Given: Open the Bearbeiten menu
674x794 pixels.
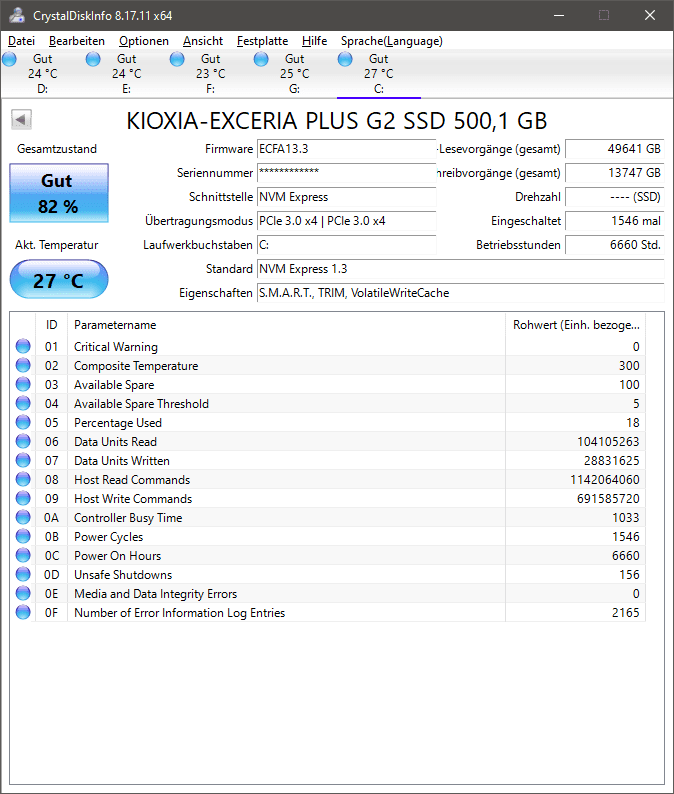Looking at the screenshot, I should pyautogui.click(x=77, y=41).
